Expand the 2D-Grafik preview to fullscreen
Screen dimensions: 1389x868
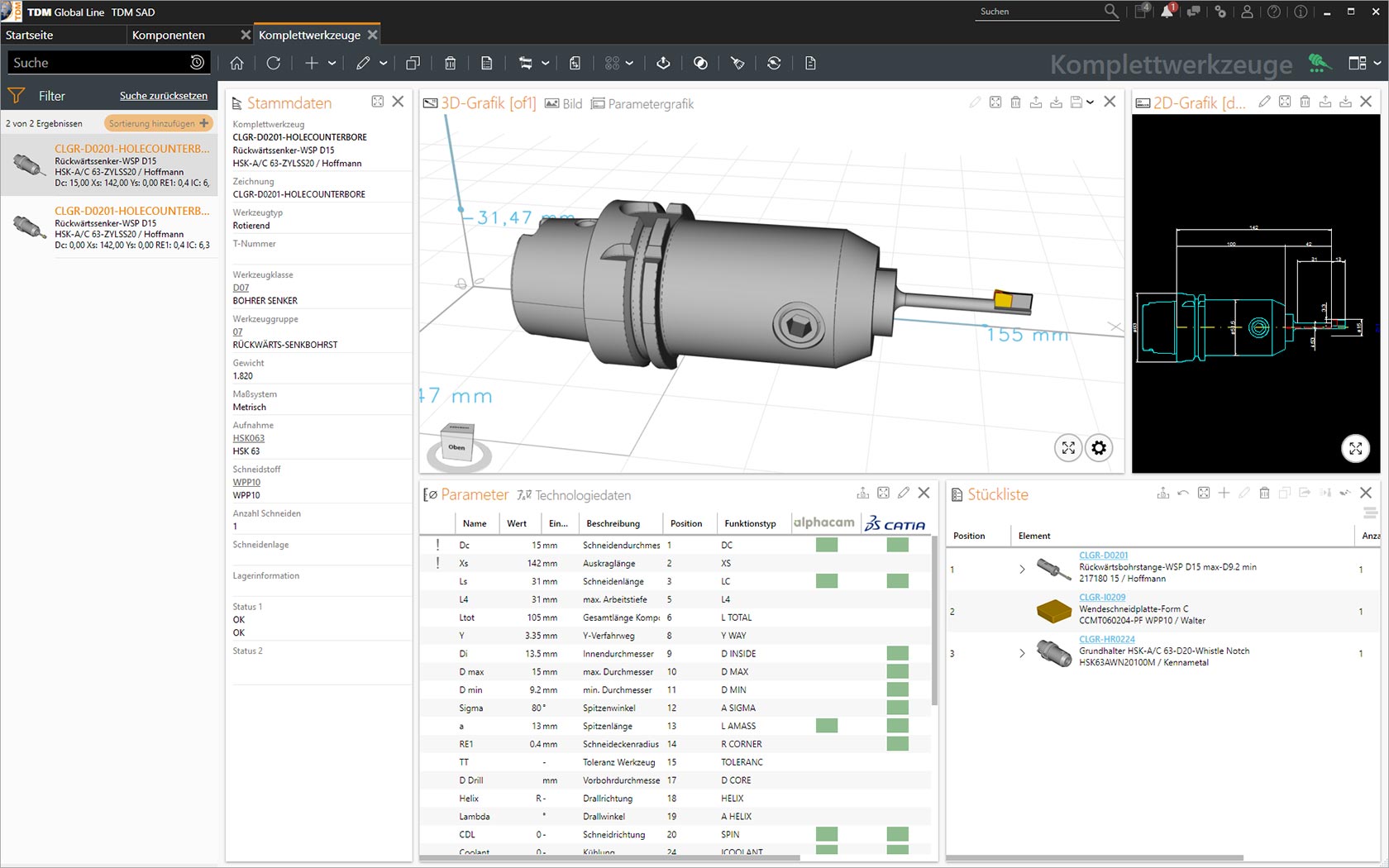tap(1355, 448)
